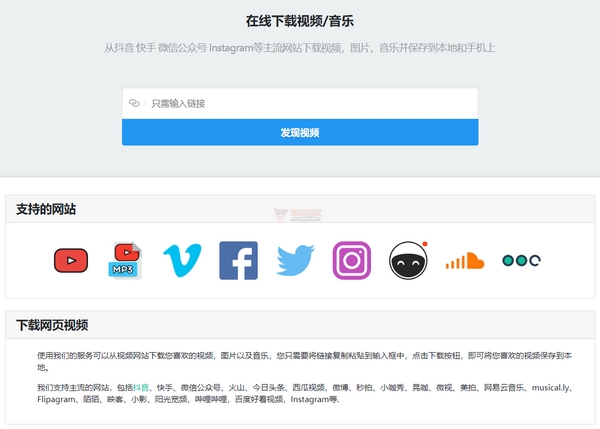Click the red YouTube icon
The image size is (600, 429).
click(x=71, y=261)
